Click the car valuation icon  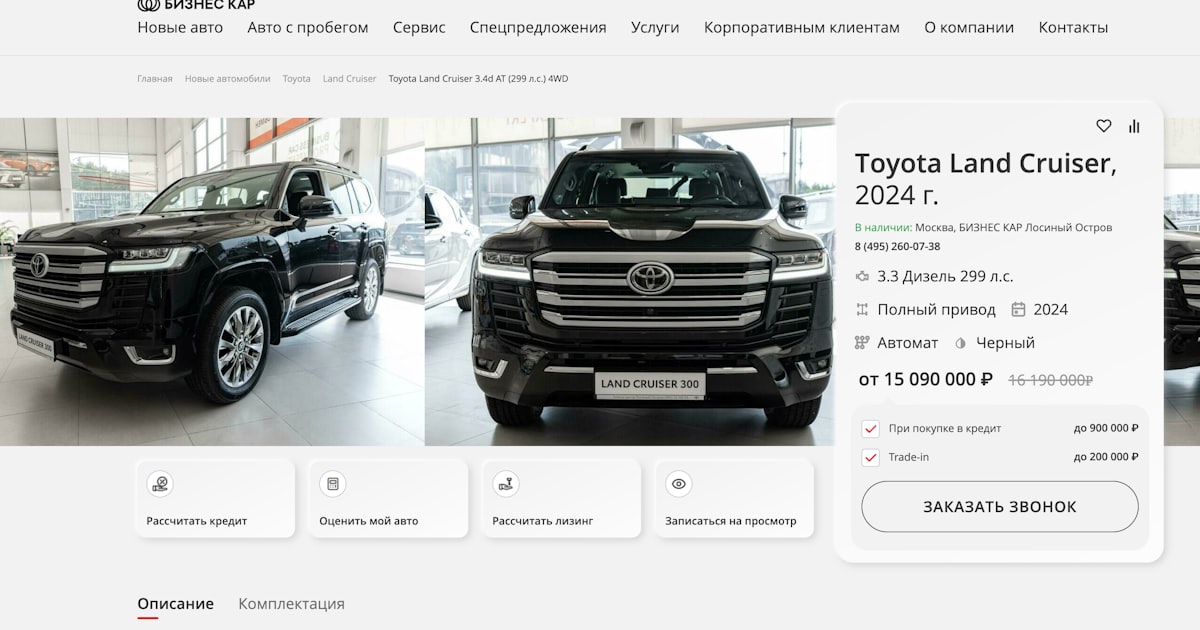(x=333, y=484)
